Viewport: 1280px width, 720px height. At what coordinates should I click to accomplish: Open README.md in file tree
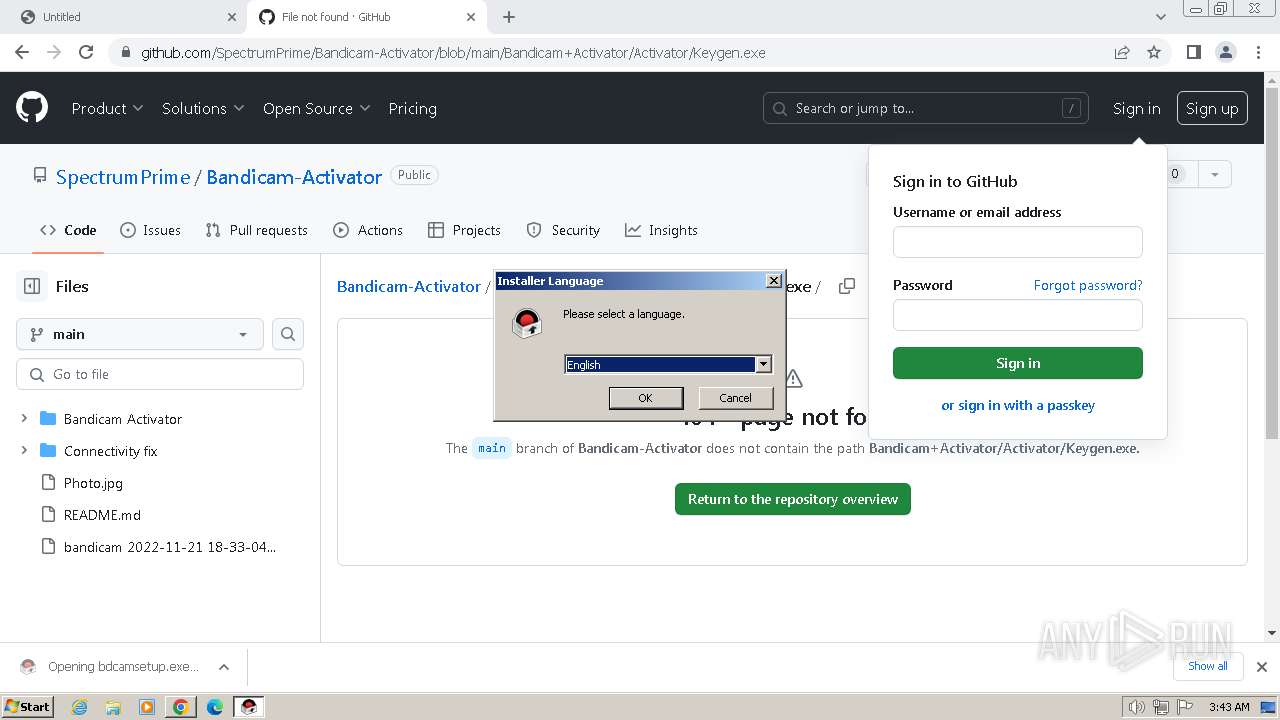tap(102, 515)
